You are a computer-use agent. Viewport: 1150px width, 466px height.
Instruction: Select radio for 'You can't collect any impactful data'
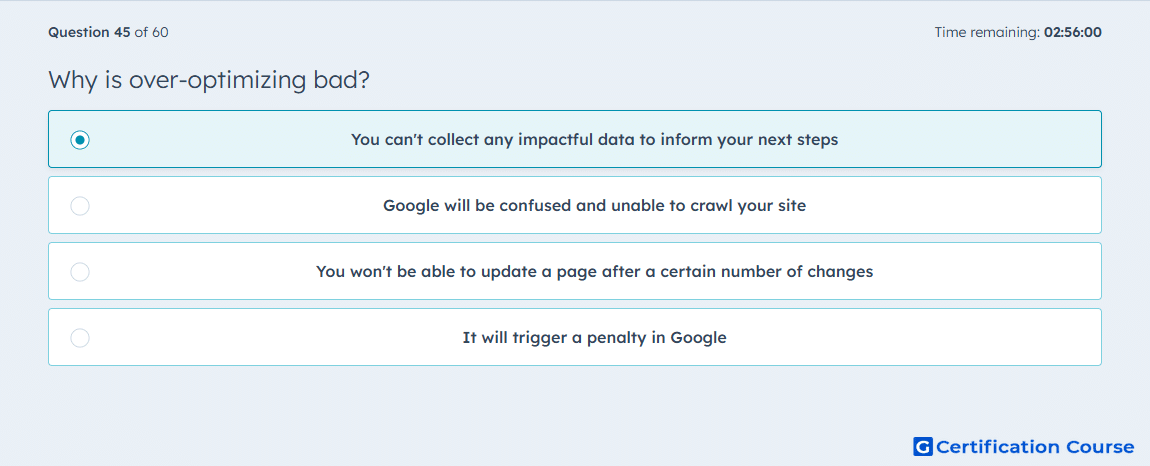80,139
